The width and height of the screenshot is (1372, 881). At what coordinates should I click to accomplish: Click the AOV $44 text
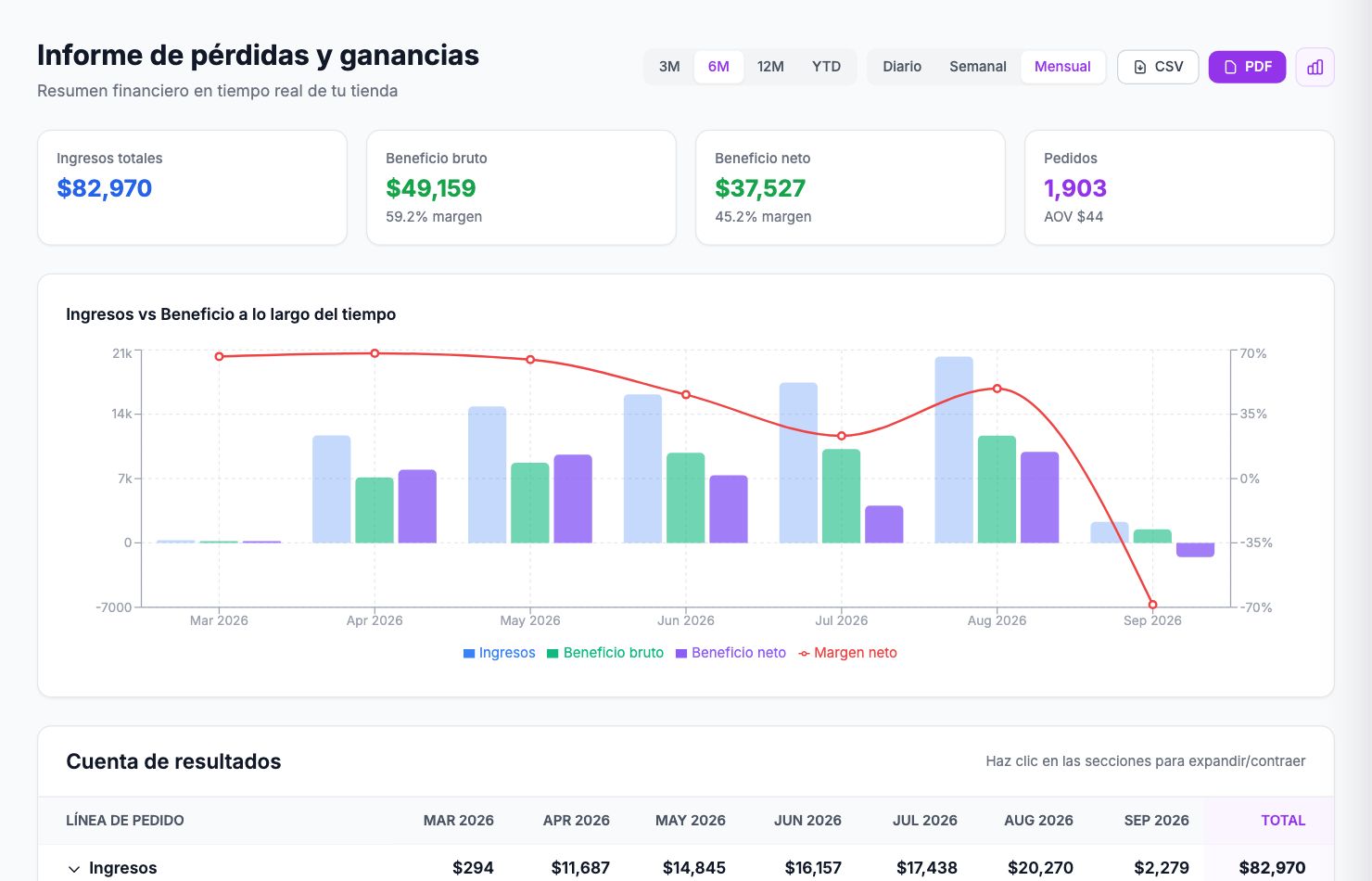point(1073,217)
